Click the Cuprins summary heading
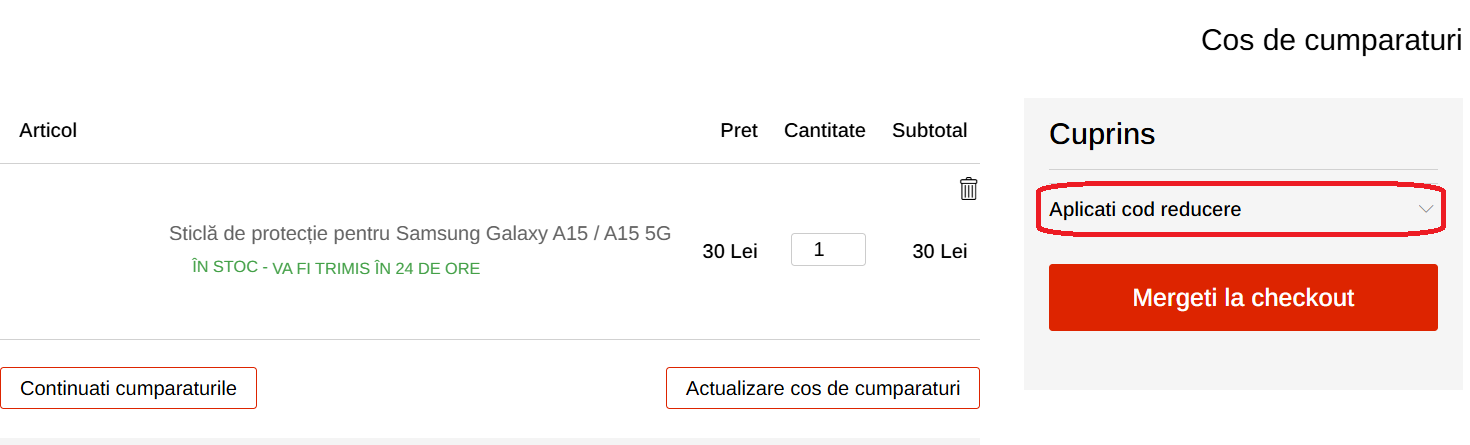The height and width of the screenshot is (445, 1470). click(1102, 134)
